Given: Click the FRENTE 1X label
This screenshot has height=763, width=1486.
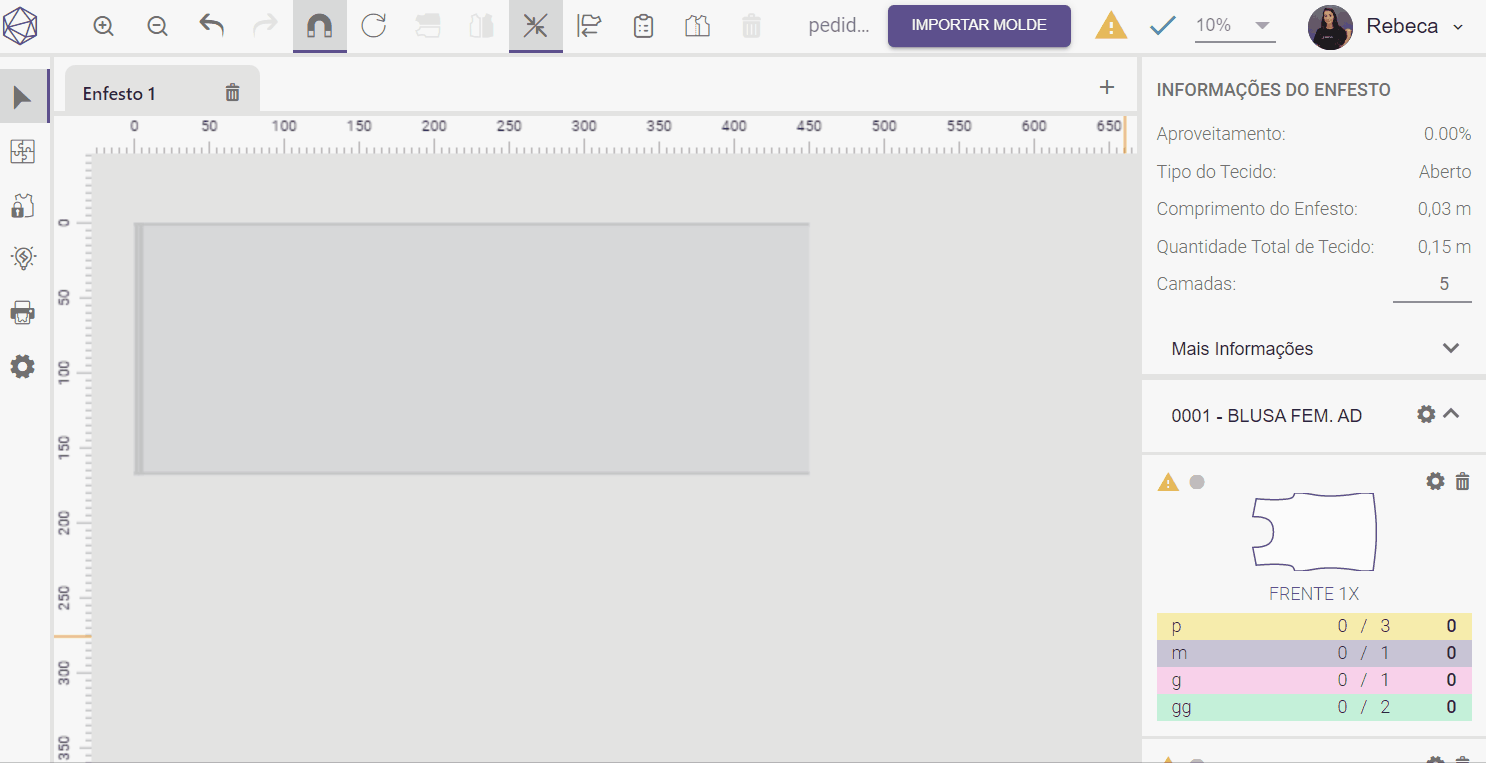Looking at the screenshot, I should [1314, 594].
